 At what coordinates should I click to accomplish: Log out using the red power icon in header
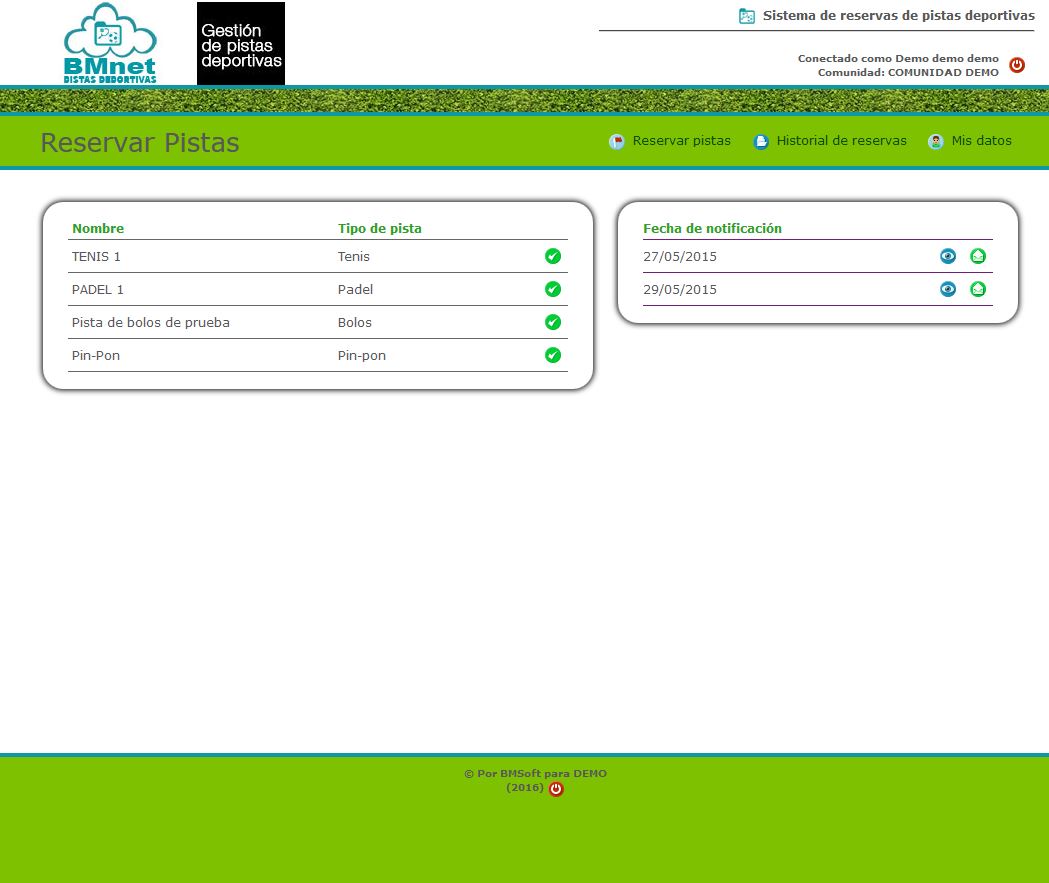pyautogui.click(x=1017, y=65)
